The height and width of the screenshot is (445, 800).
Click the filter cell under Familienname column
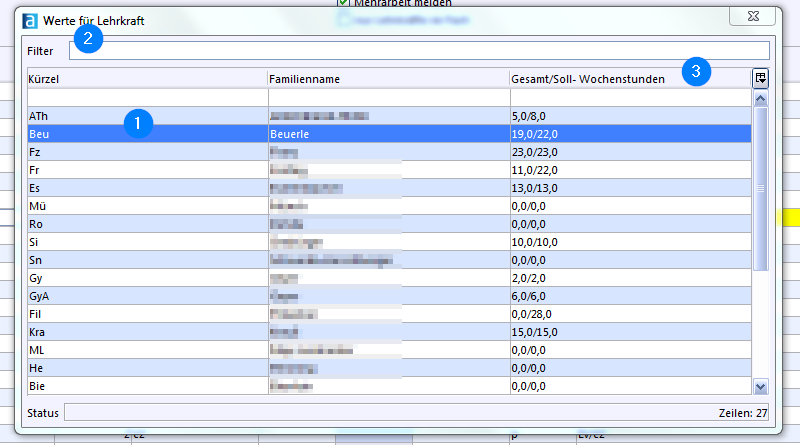(x=389, y=97)
